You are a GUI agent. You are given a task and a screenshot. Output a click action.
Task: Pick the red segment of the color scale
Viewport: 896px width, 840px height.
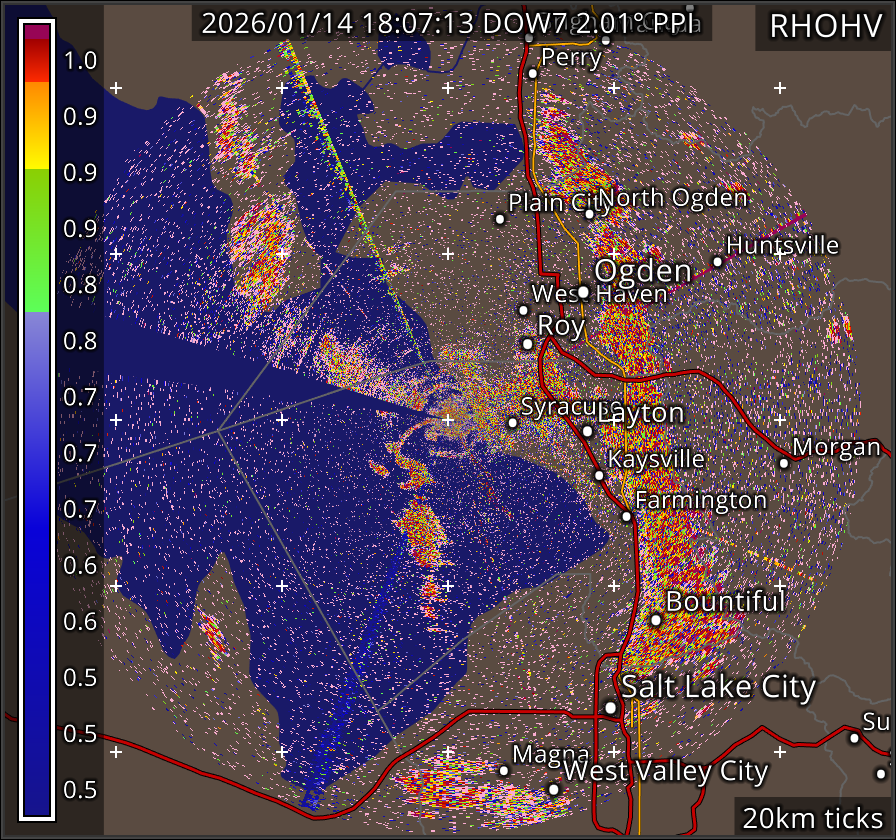click(37, 61)
